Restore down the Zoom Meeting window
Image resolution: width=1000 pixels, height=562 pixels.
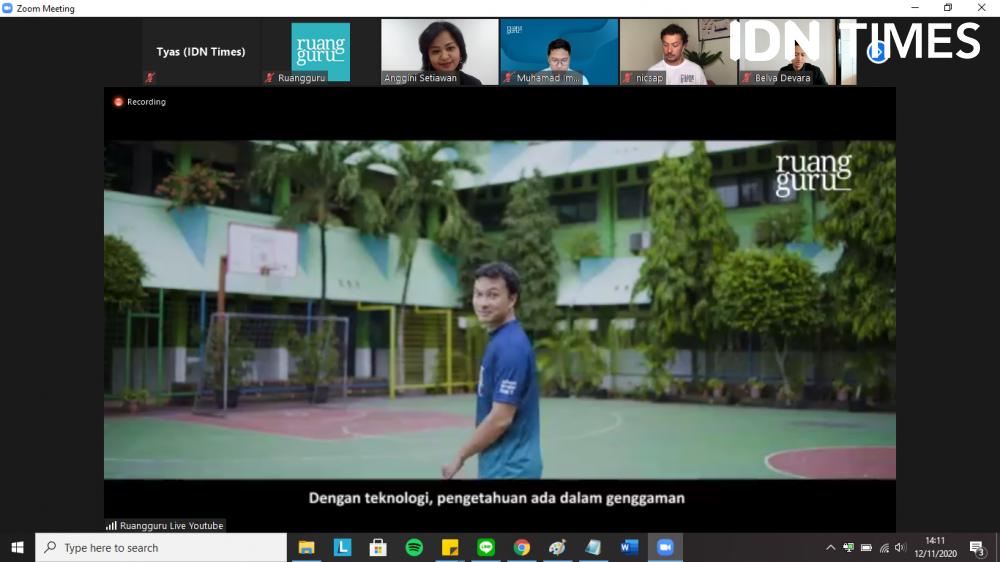pos(948,8)
